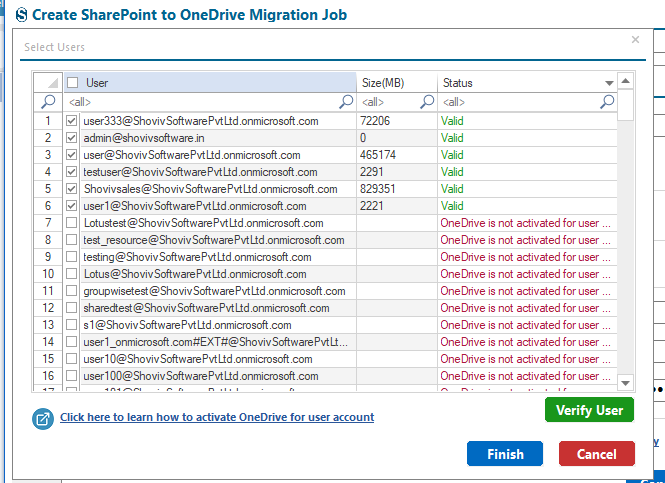Click the groupwisetest@ShovivSoftwarePvtLtd.onmicrosoft.com name
Viewport: 665px width, 483px height.
pos(214,291)
